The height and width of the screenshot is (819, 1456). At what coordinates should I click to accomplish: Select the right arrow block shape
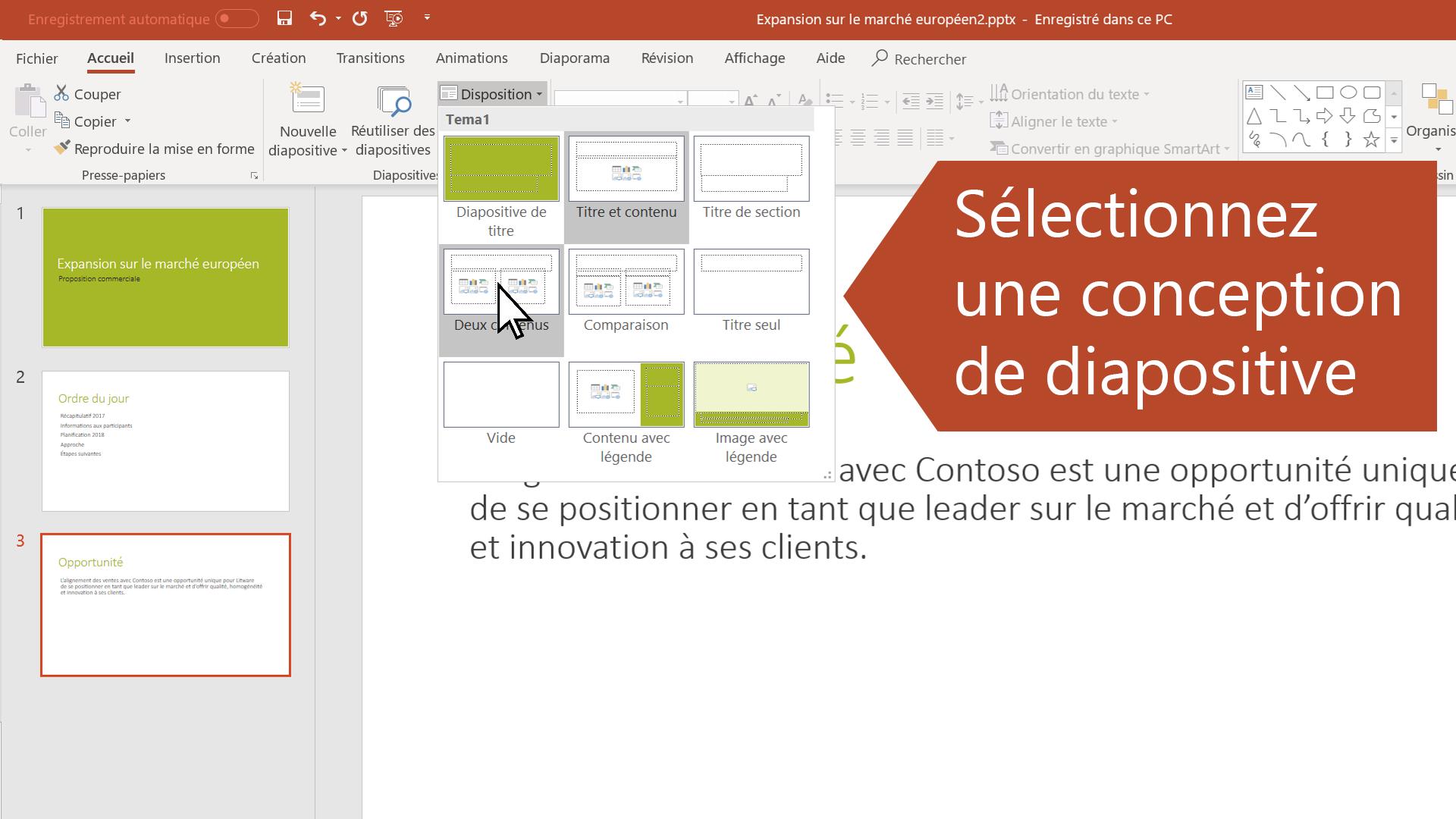[x=1325, y=116]
